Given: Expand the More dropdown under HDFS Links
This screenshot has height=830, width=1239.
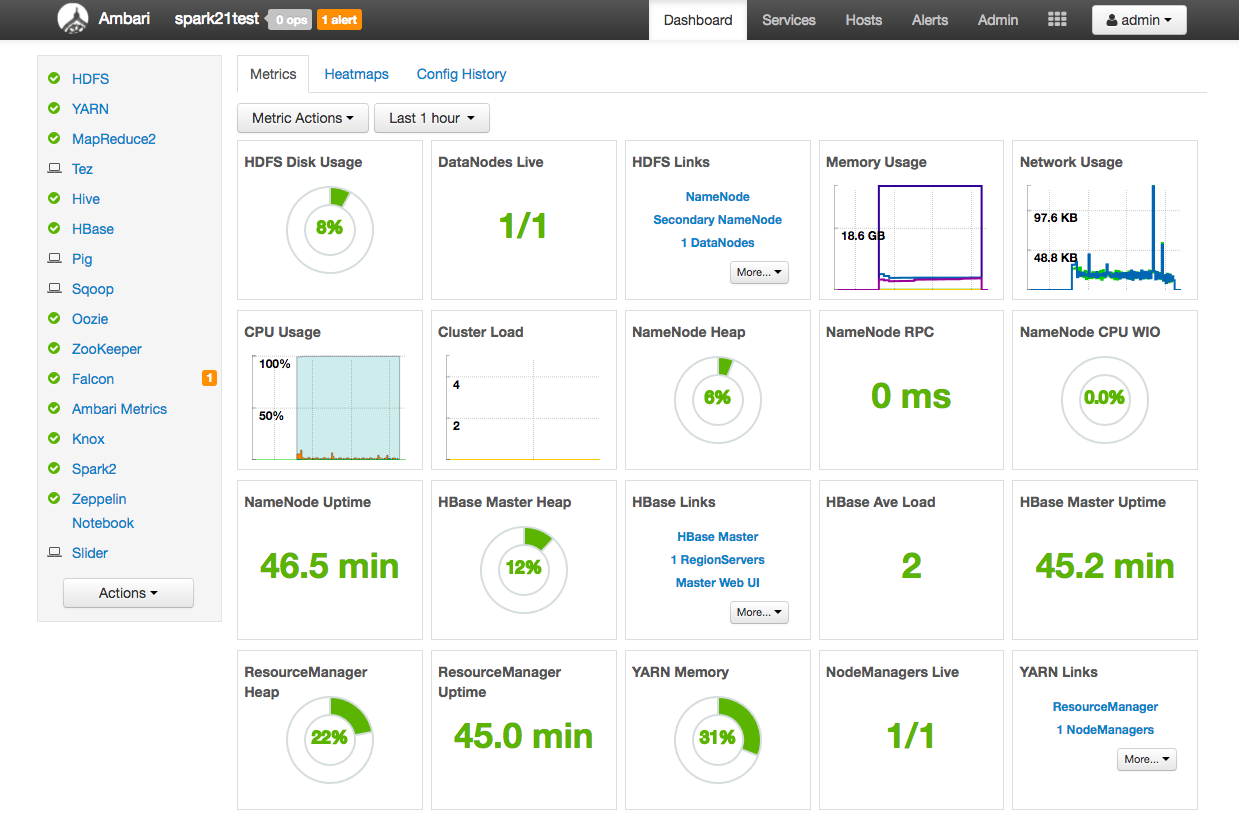Looking at the screenshot, I should tap(758, 272).
